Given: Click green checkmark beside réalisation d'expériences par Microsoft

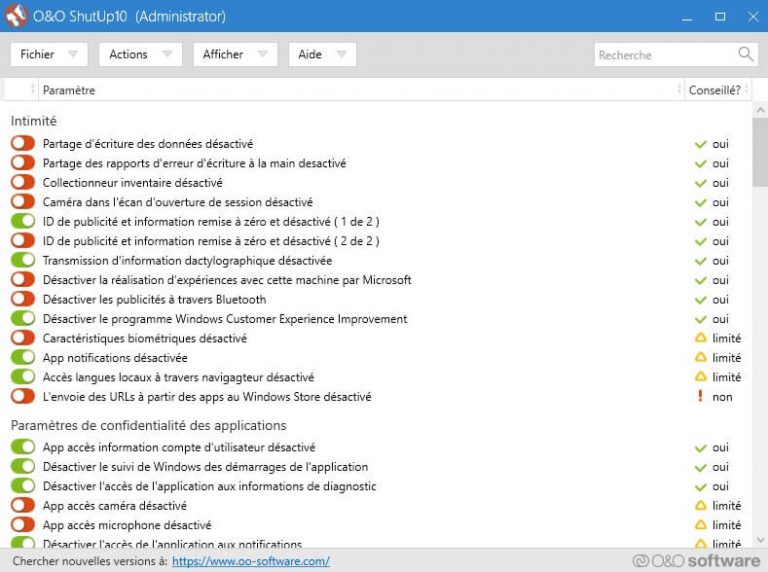Looking at the screenshot, I should 700,281.
